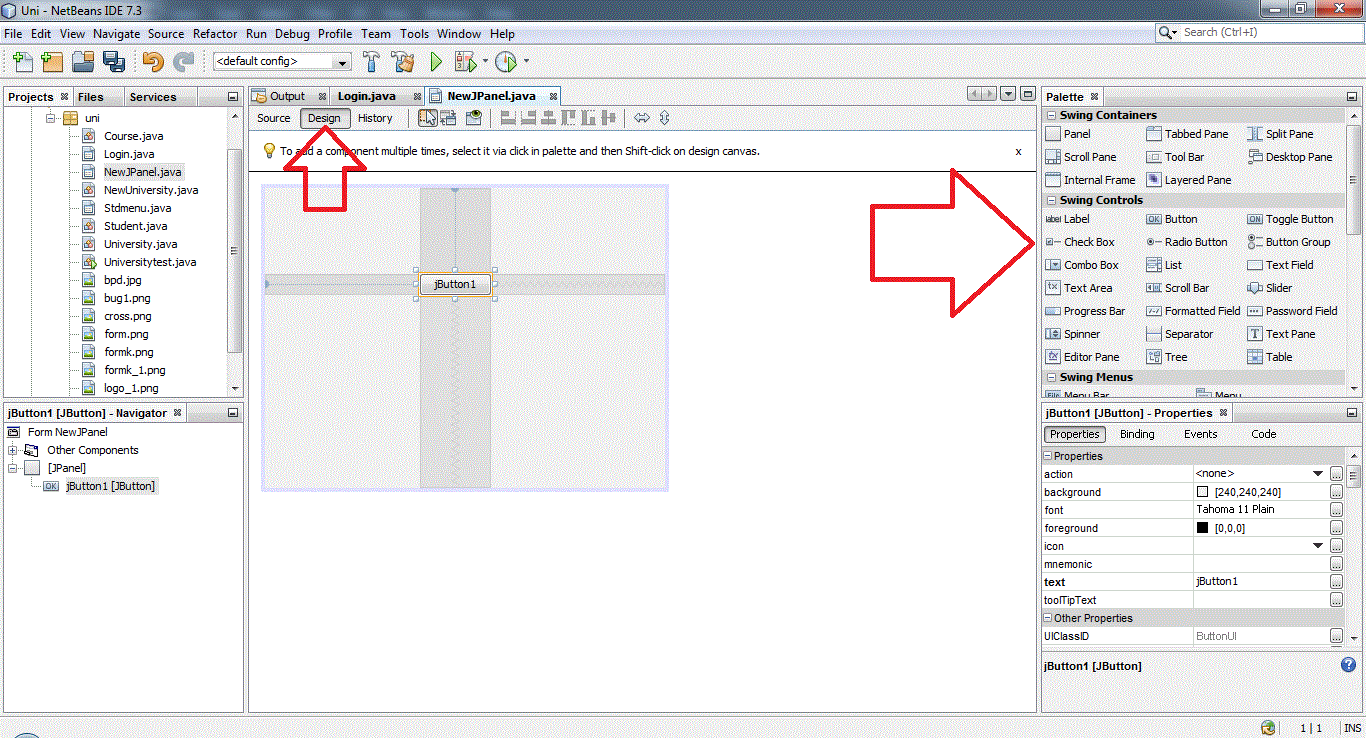1366x738 pixels.
Task: Click the Preview Design eye icon
Action: (474, 118)
